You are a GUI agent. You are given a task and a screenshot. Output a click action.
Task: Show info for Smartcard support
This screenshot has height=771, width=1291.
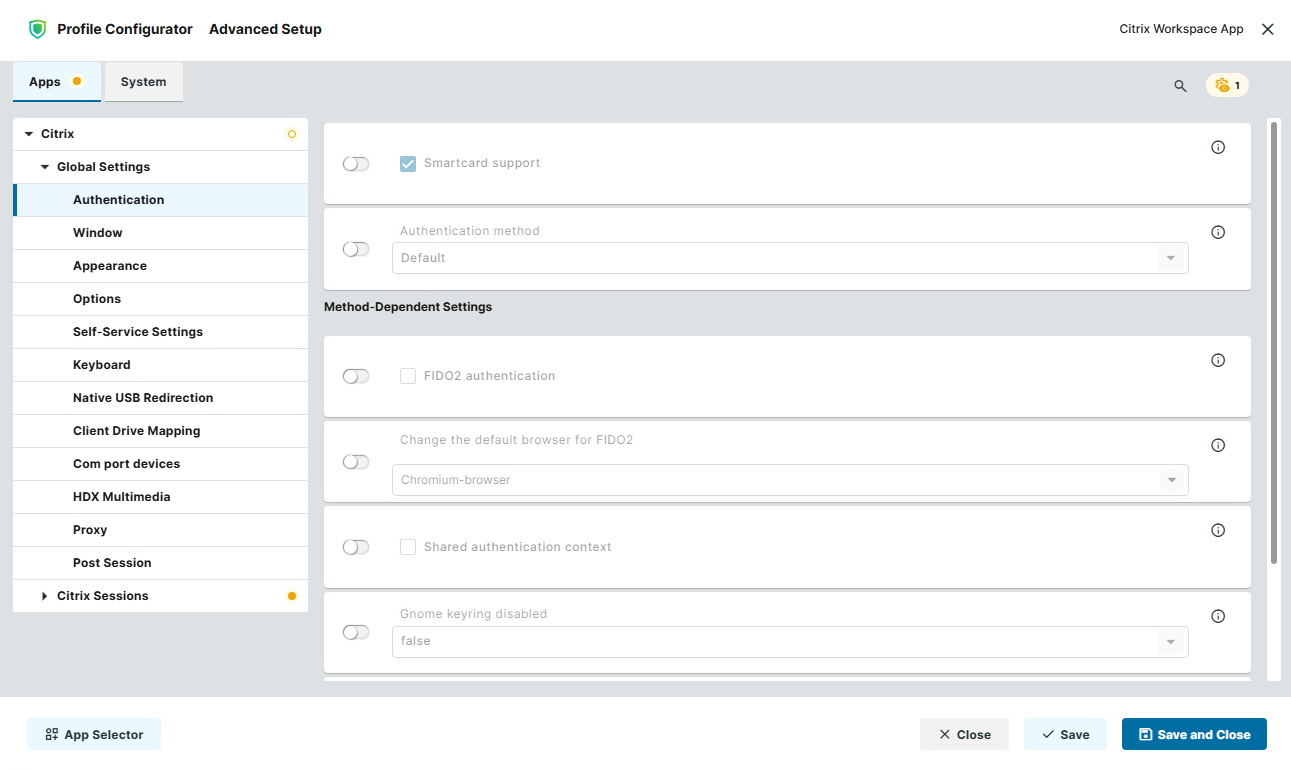pos(1218,147)
